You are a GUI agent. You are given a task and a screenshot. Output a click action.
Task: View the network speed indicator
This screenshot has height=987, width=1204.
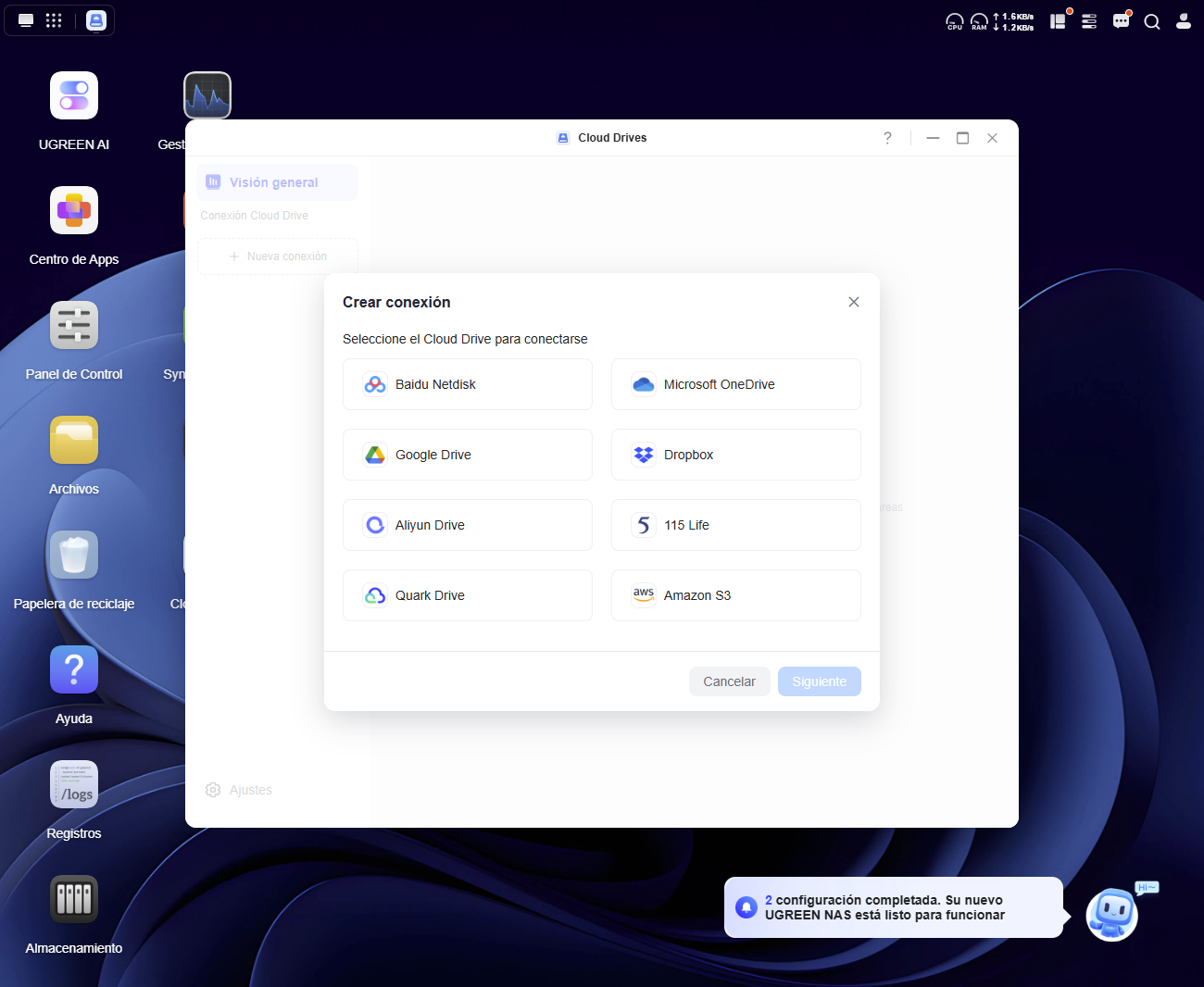(x=1013, y=21)
